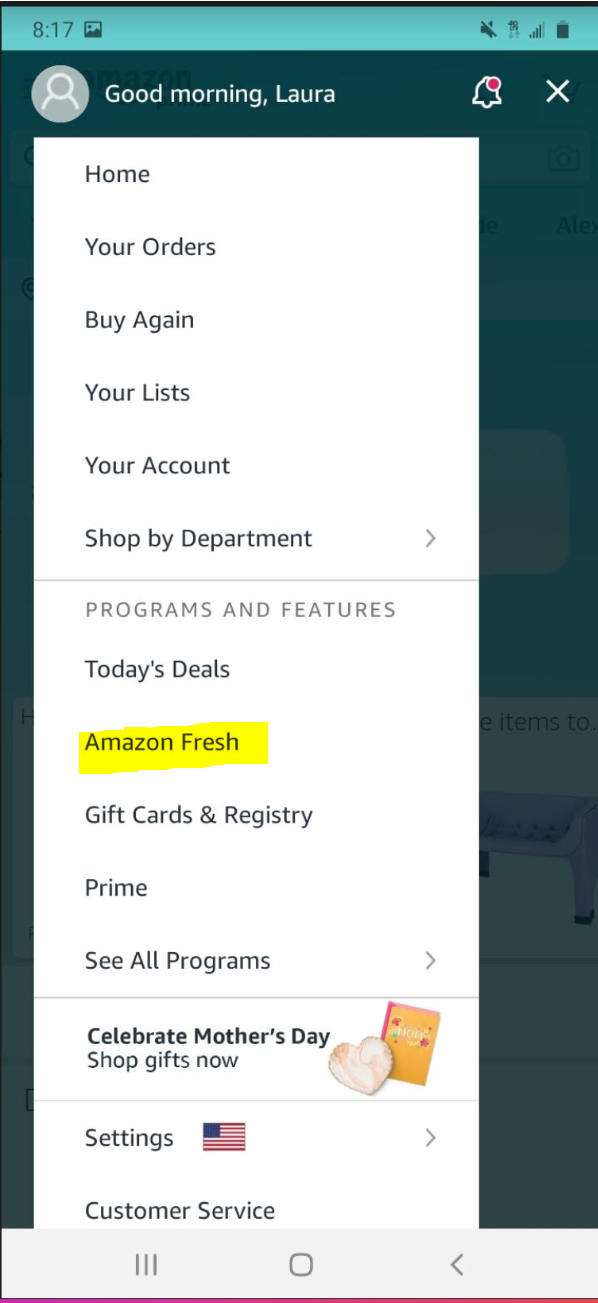Close the side menu with X icon

coord(558,92)
